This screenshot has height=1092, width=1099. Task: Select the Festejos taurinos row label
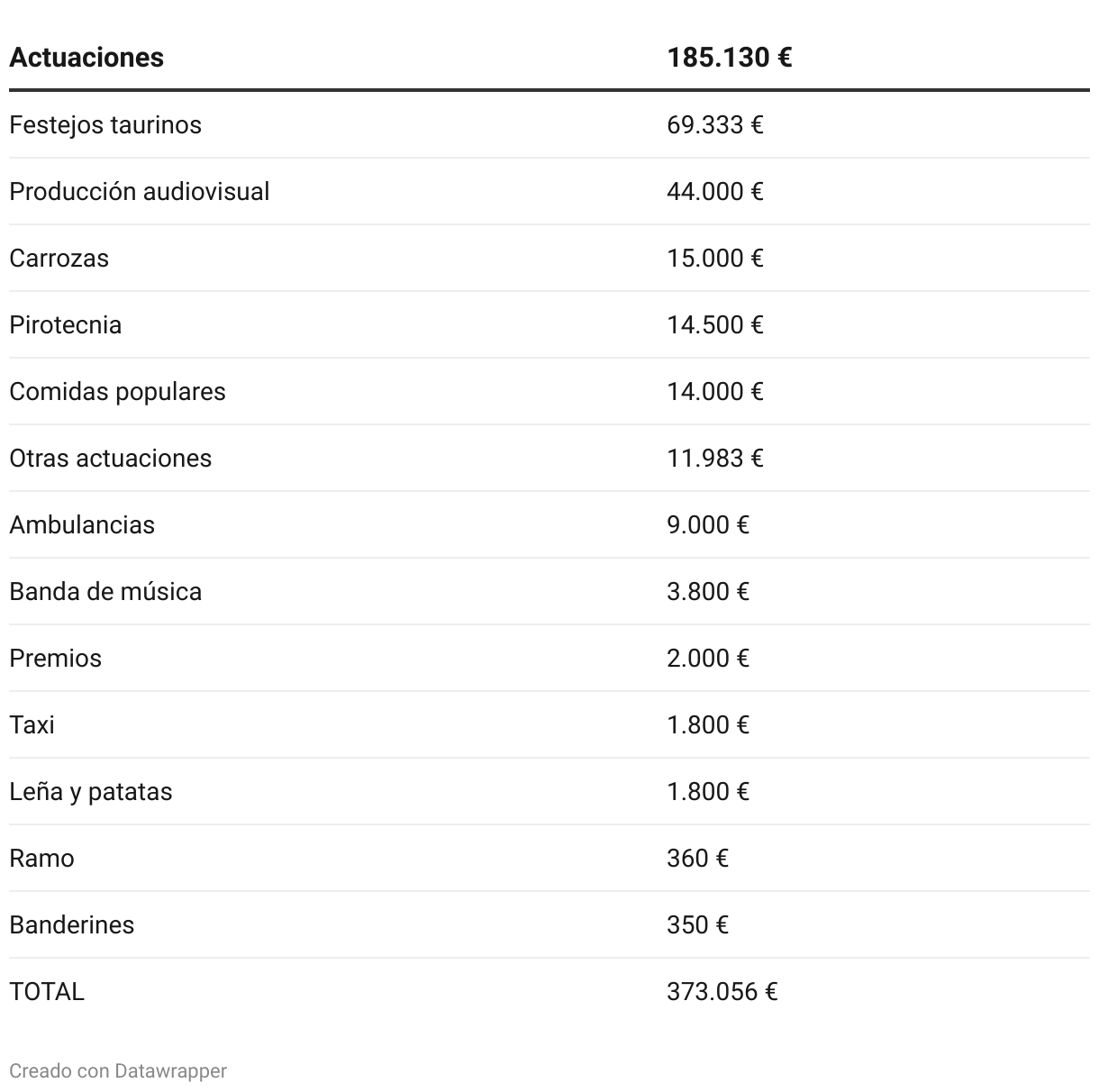pos(105,124)
